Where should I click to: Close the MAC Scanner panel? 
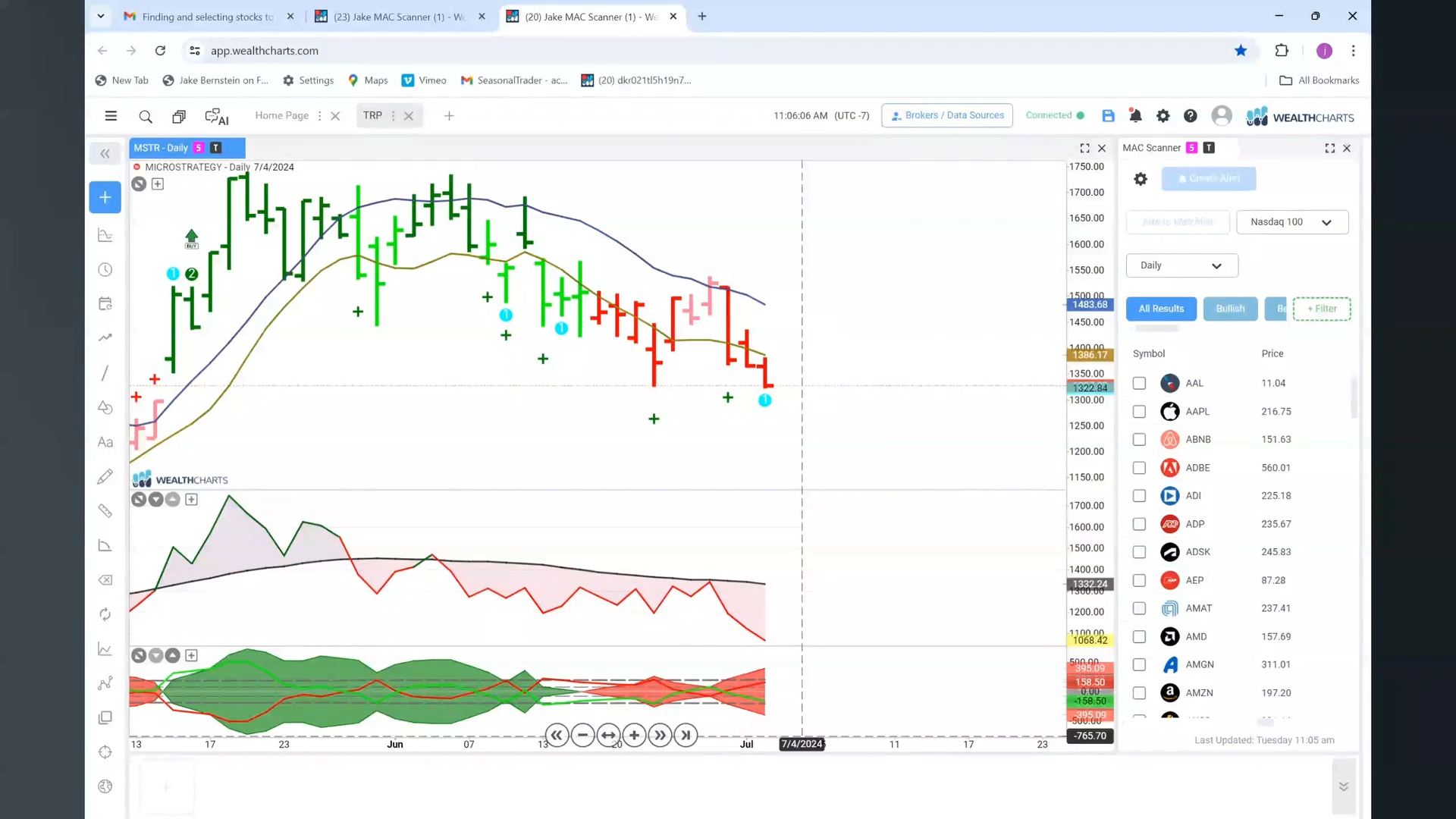[x=1347, y=149]
